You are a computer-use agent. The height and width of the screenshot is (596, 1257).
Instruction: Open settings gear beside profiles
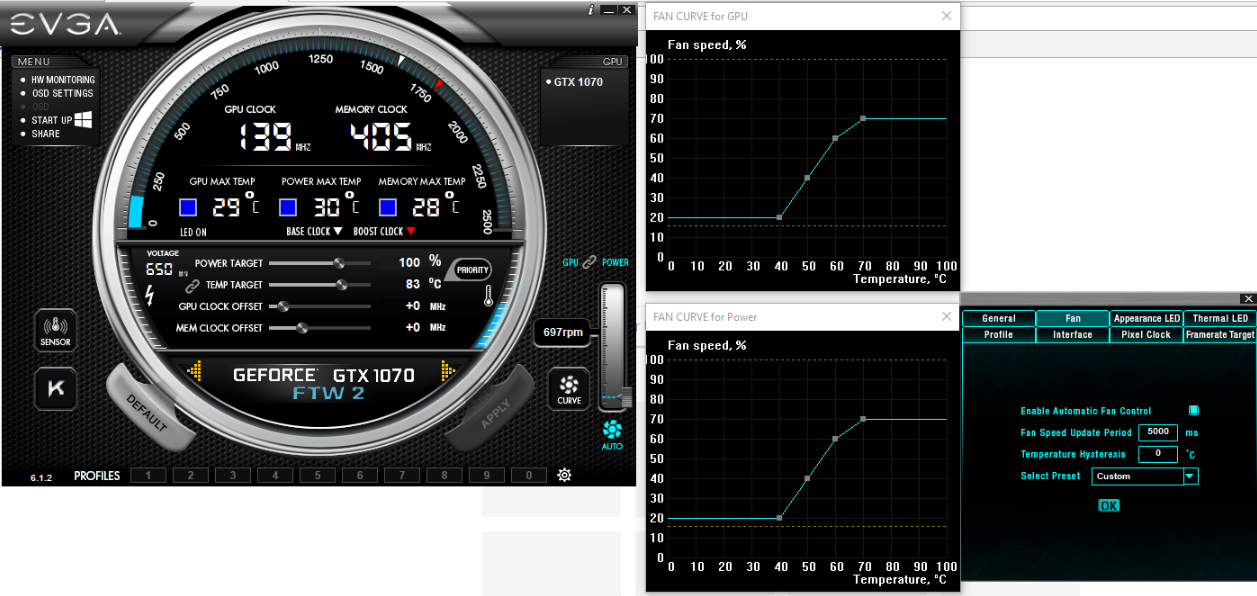click(564, 475)
